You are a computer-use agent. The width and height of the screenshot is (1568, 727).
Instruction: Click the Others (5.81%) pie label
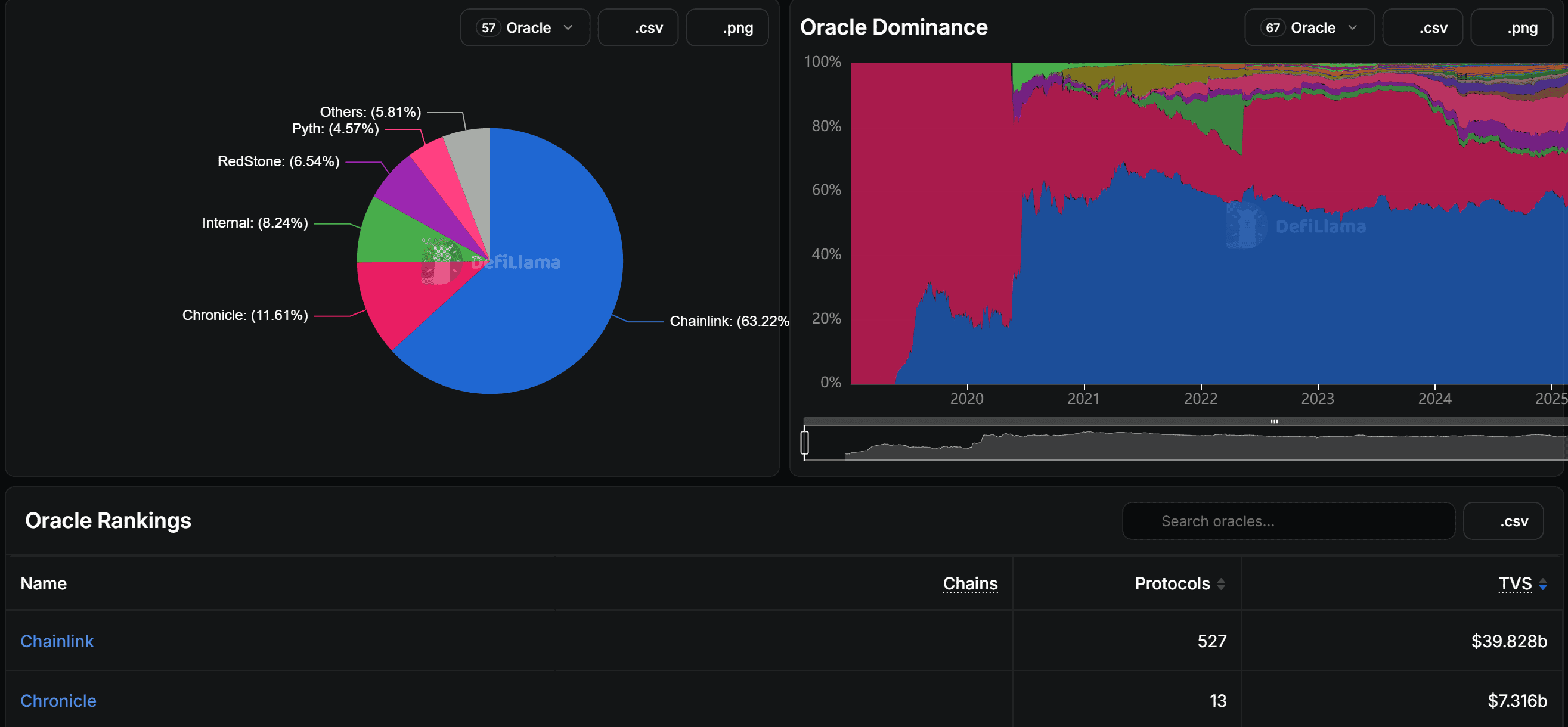click(371, 112)
